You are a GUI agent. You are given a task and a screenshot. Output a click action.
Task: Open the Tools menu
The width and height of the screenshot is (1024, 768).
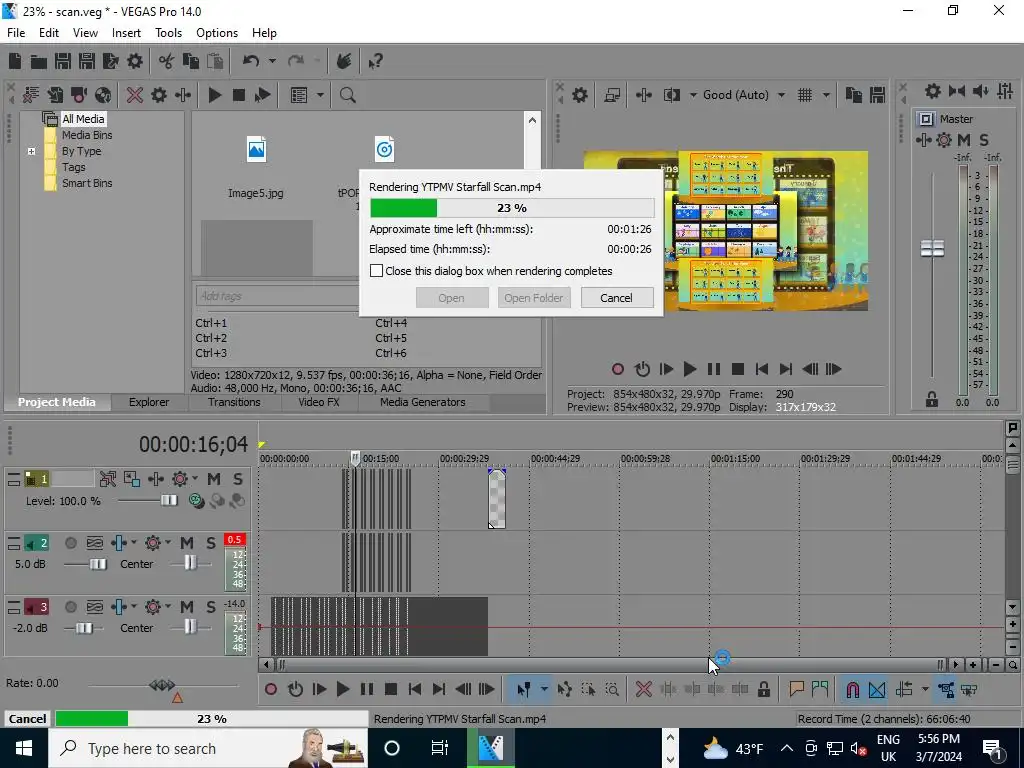[x=168, y=33]
